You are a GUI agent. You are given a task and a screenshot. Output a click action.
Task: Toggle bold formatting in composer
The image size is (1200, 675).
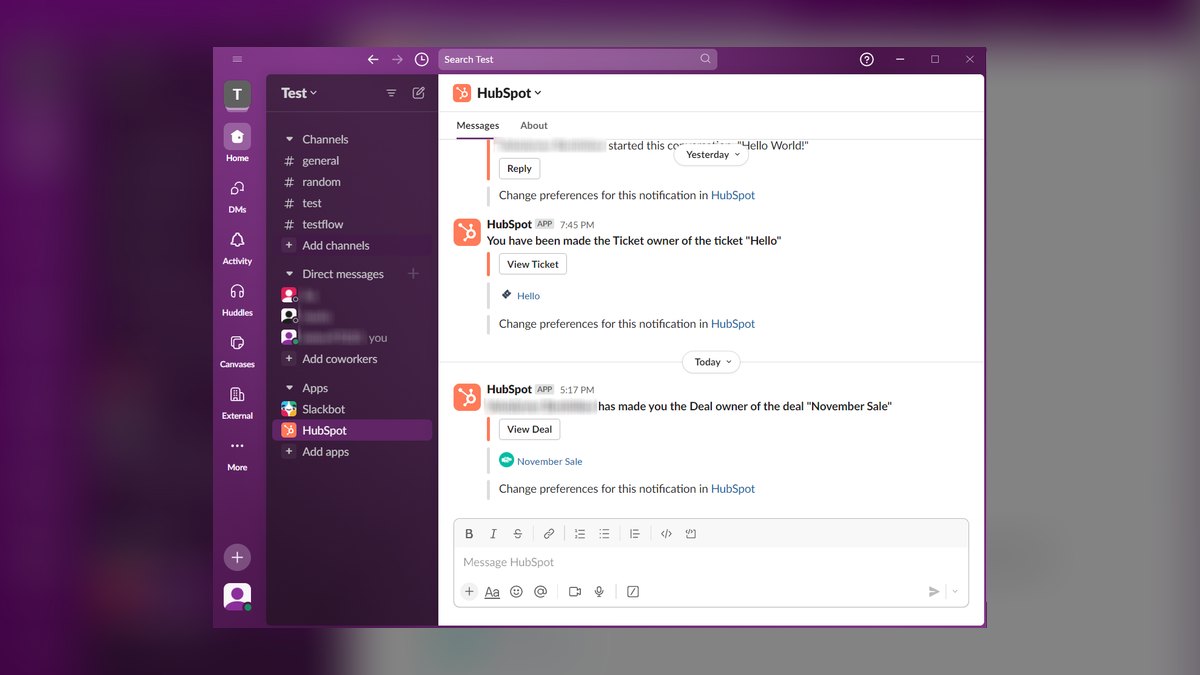click(x=469, y=534)
